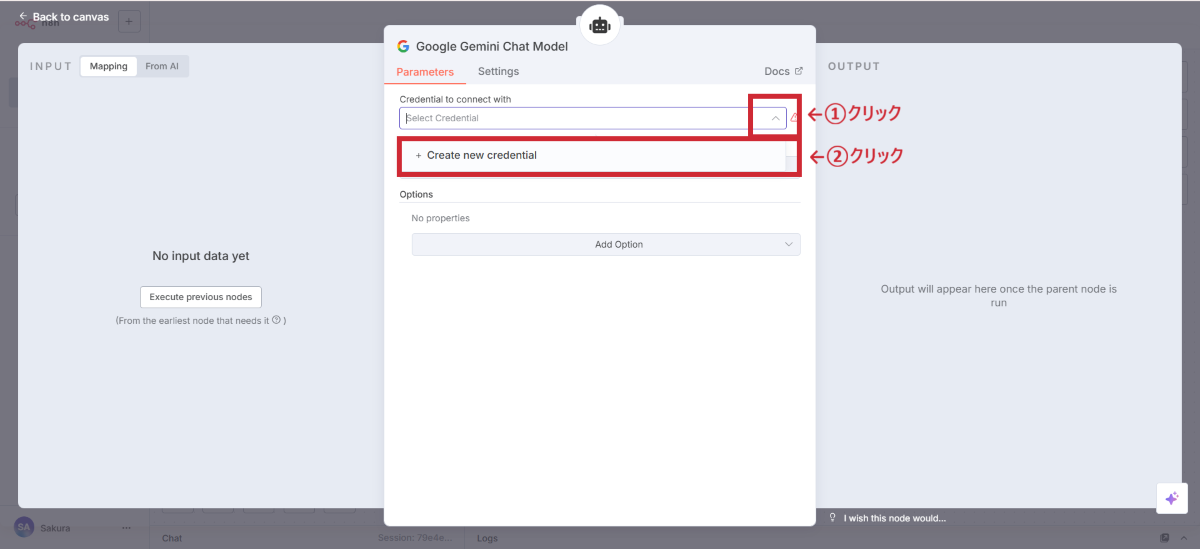Open the Docs link
This screenshot has height=549, width=1200.
777,71
